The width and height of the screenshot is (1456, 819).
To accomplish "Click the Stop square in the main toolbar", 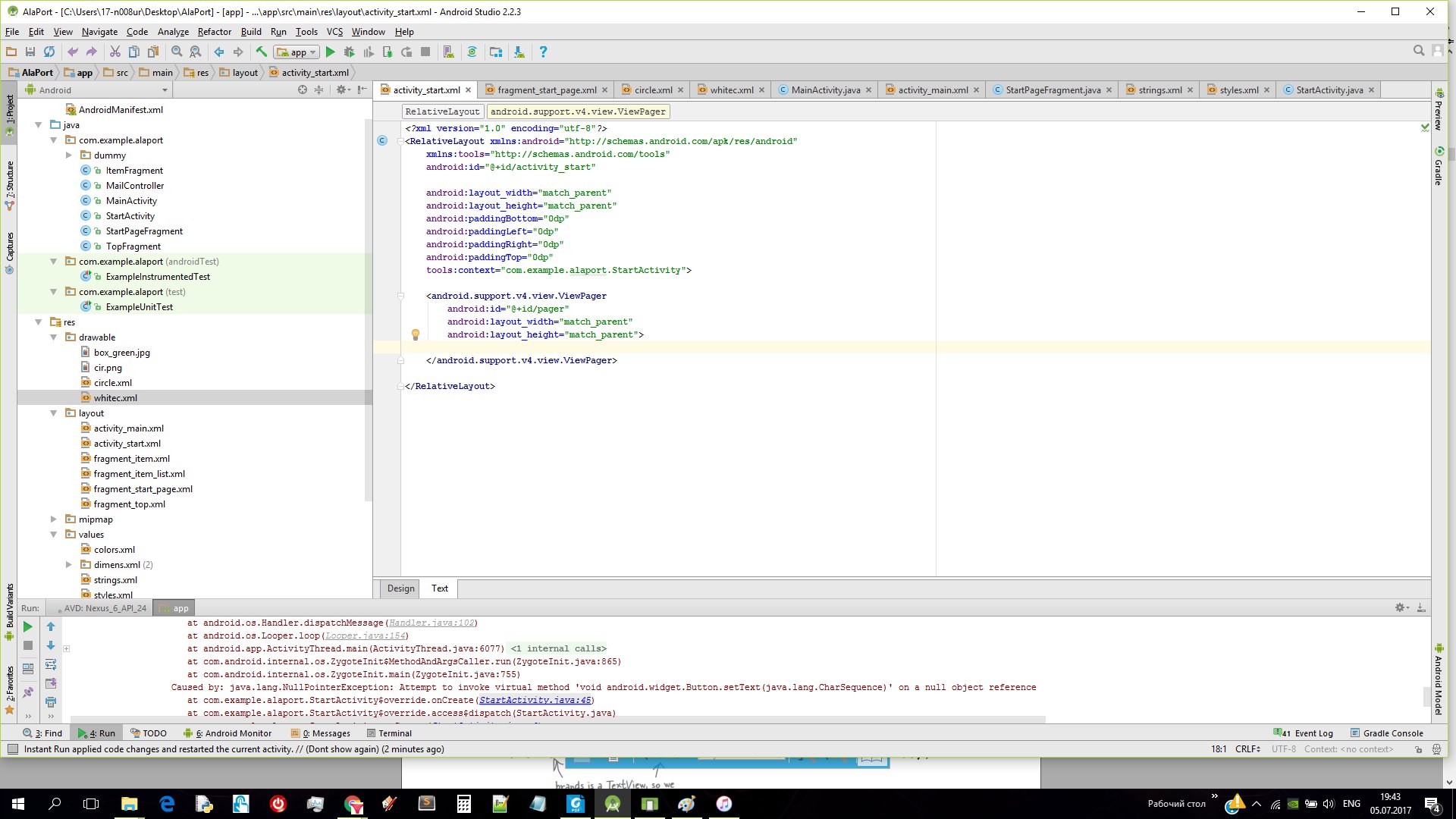I will pos(425,52).
